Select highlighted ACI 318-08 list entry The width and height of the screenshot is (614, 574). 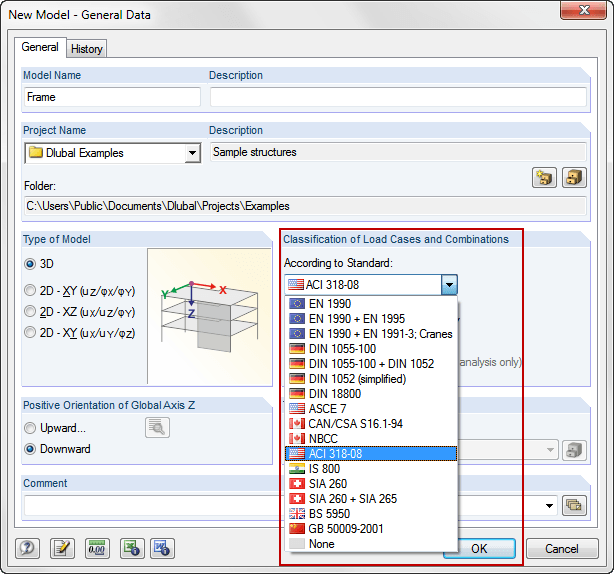click(371, 453)
